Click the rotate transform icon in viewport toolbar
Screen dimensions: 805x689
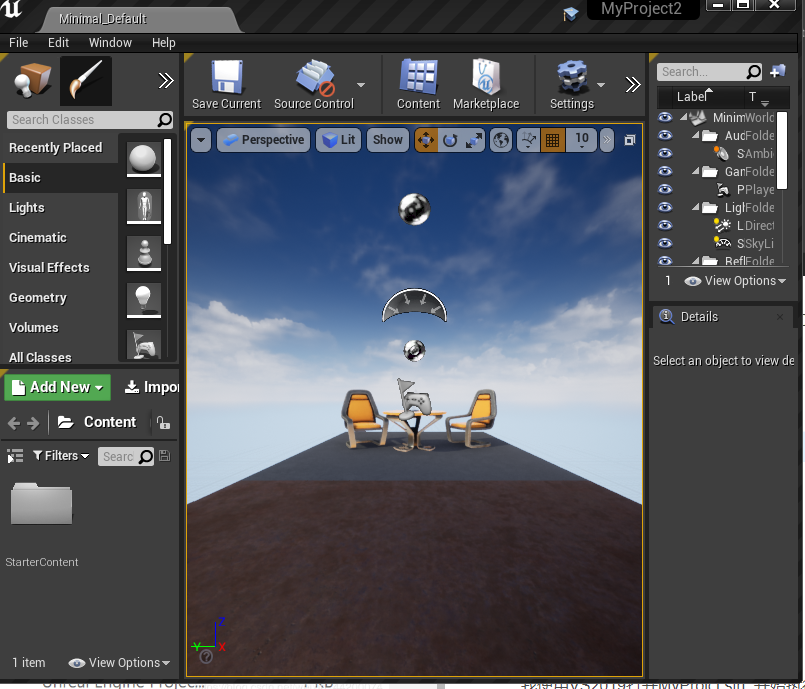point(448,140)
